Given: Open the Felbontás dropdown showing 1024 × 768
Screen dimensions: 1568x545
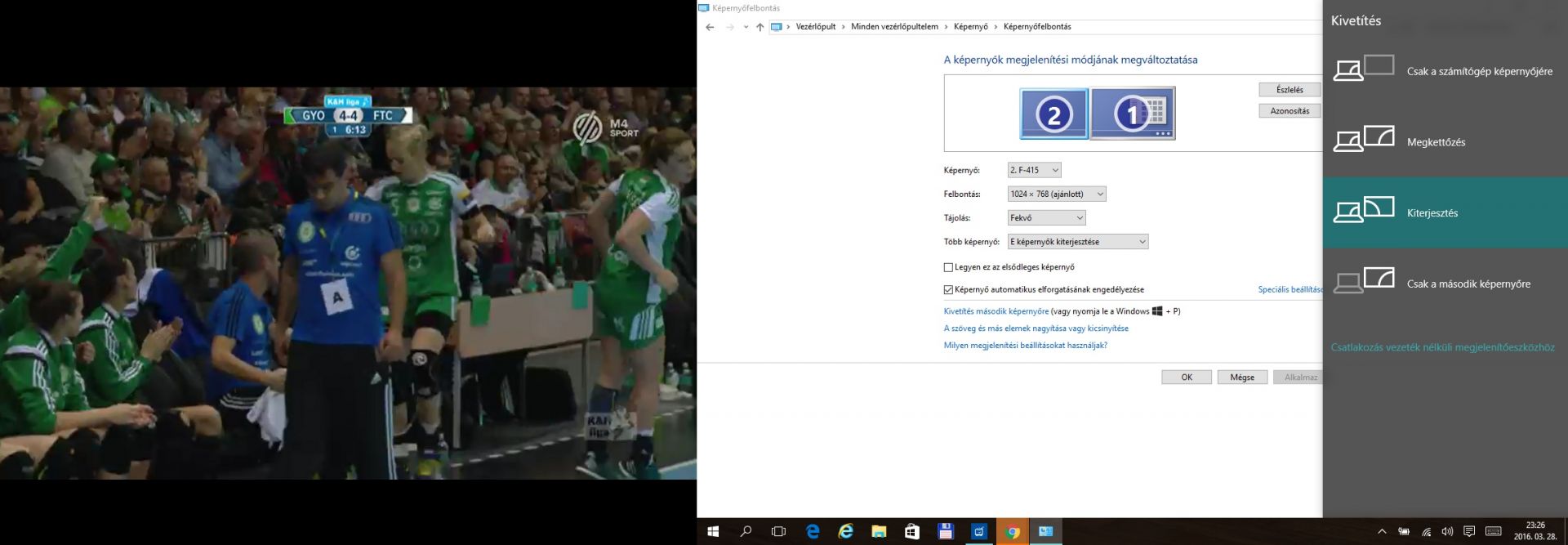Looking at the screenshot, I should [x=1057, y=194].
